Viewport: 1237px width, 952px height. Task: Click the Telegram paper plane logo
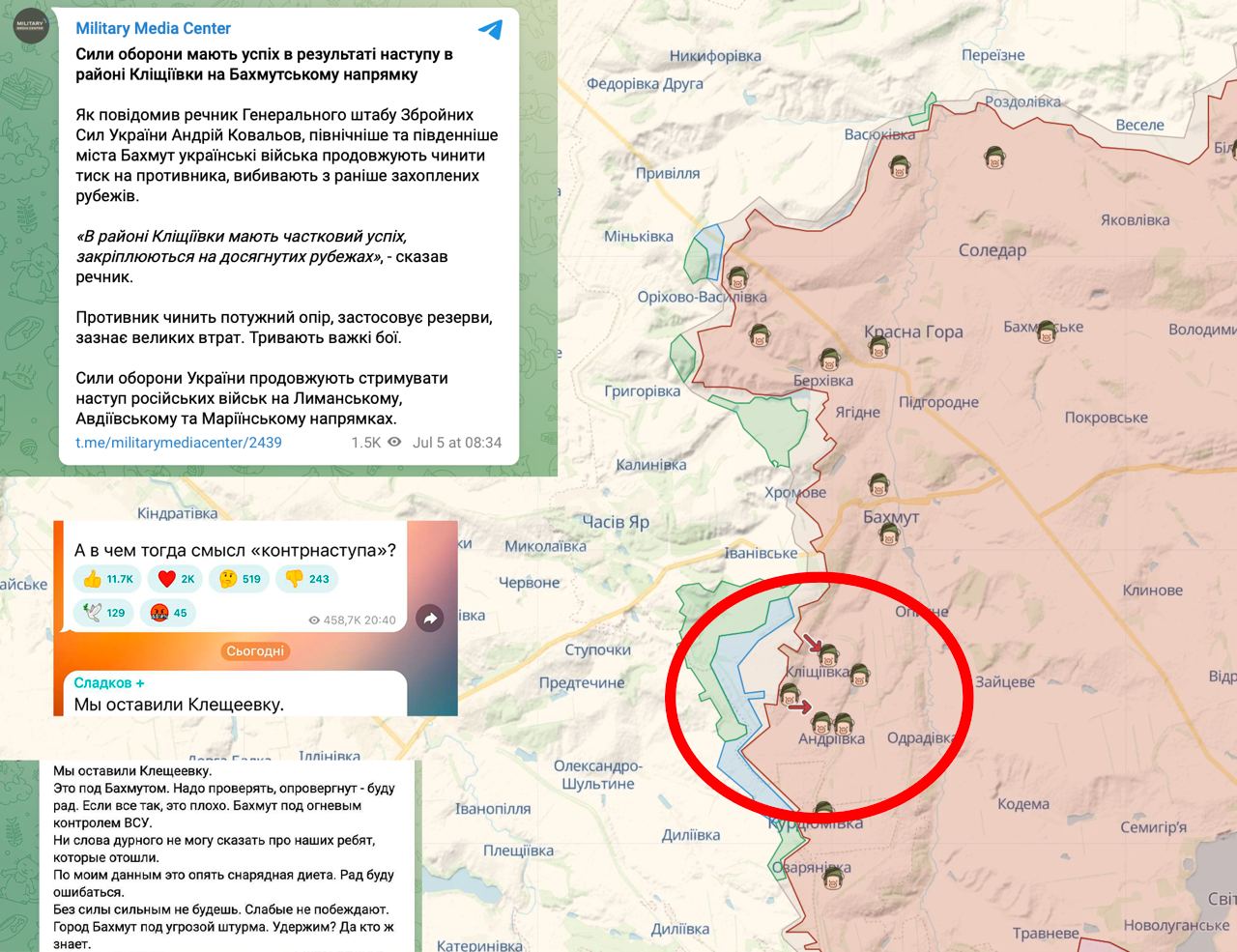click(491, 30)
